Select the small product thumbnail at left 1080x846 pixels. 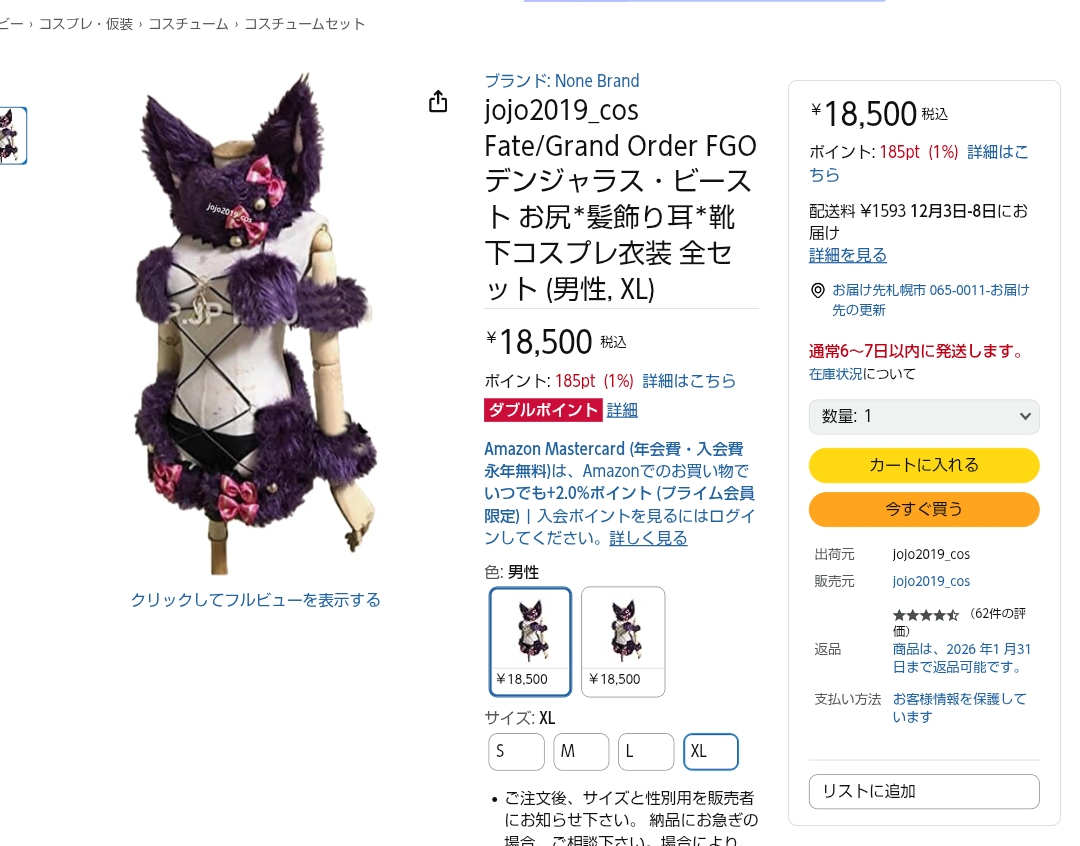tap(12, 136)
